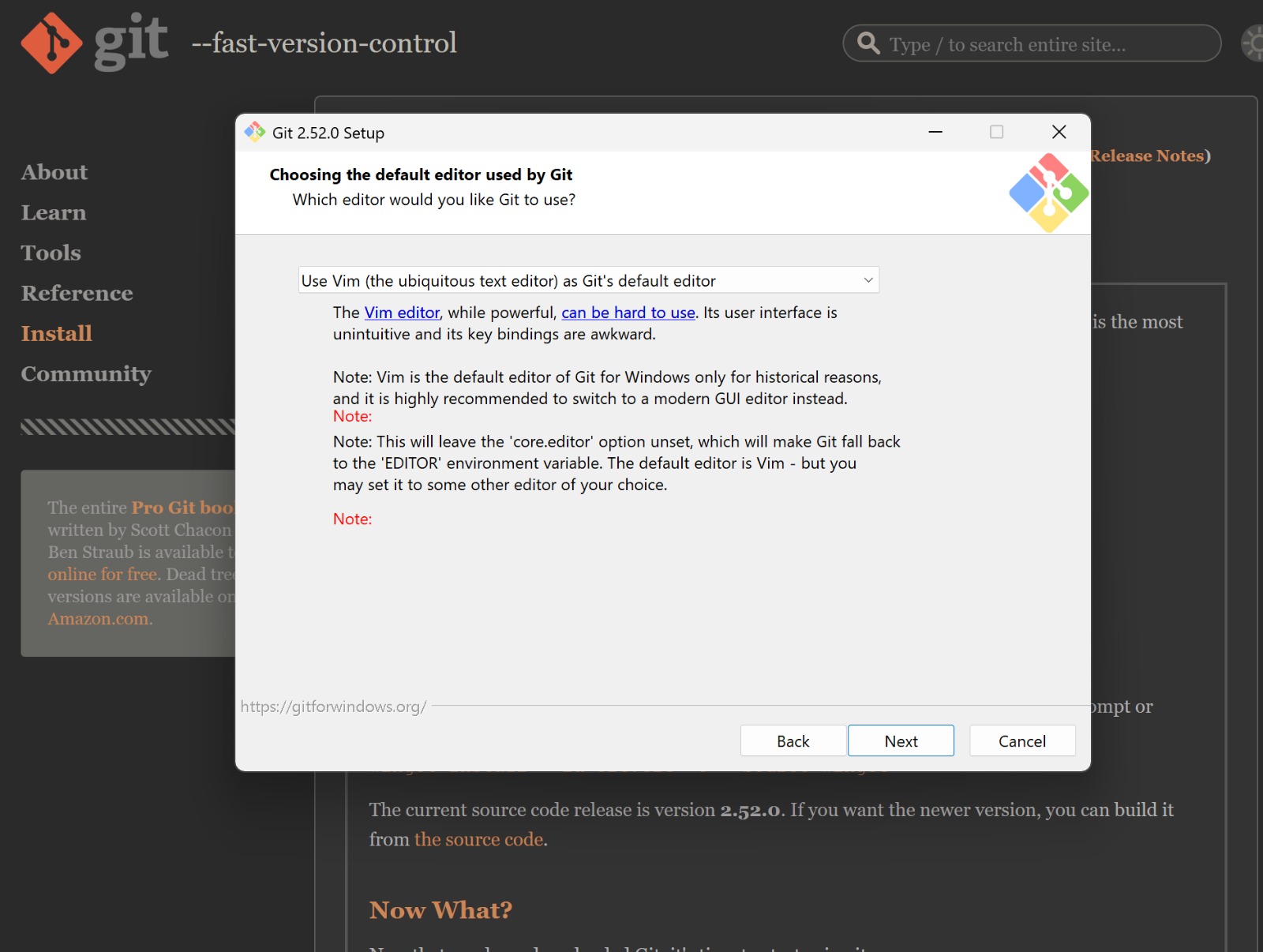The height and width of the screenshot is (952, 1263).
Task: Go to the Learn section
Action: coord(54,212)
